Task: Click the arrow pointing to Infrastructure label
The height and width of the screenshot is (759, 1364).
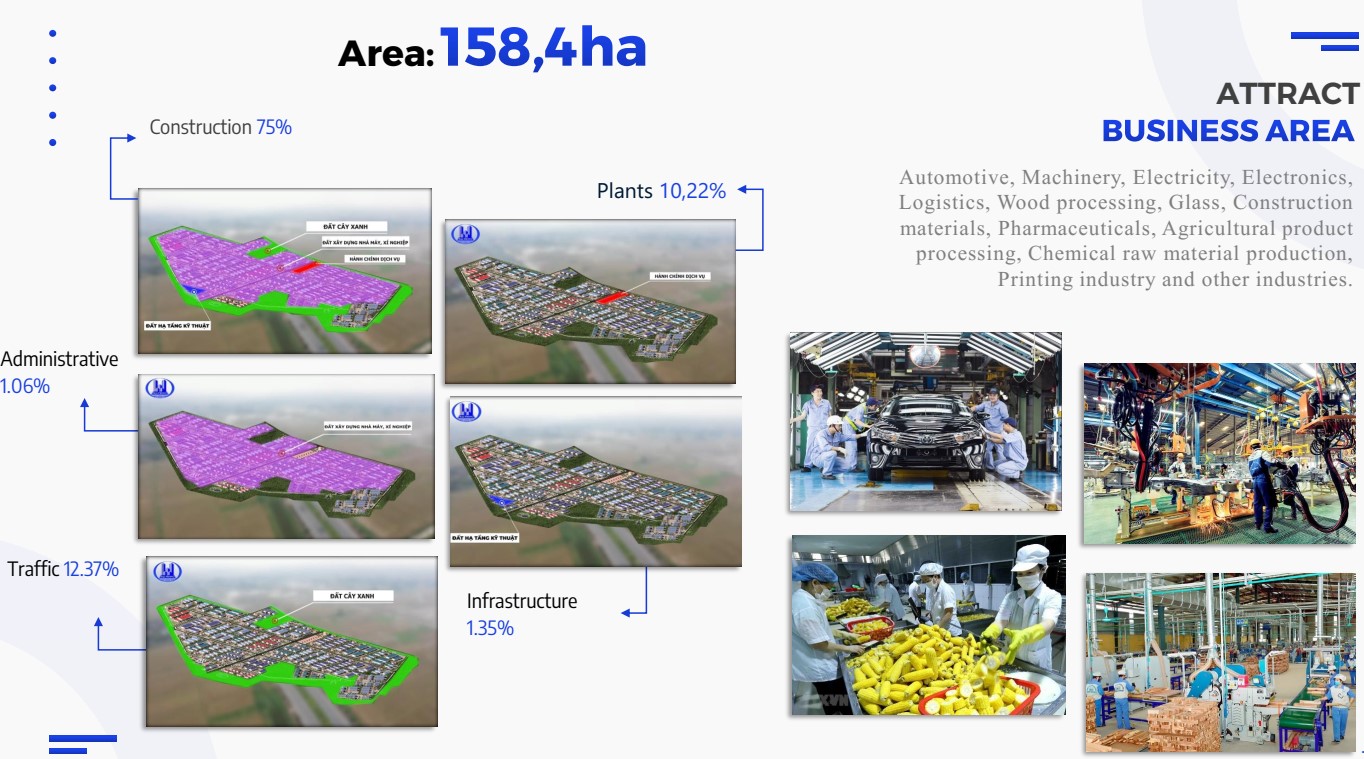Action: point(627,612)
